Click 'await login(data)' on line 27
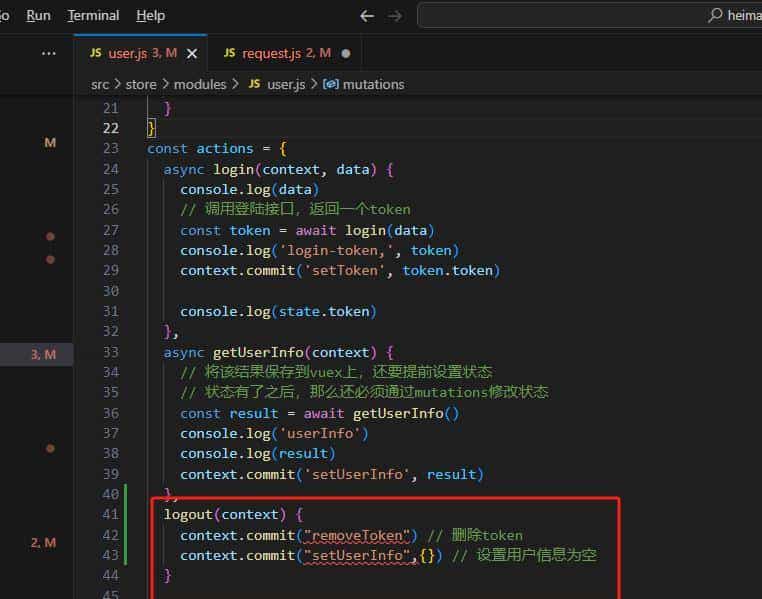The width and height of the screenshot is (762, 599). tap(365, 230)
